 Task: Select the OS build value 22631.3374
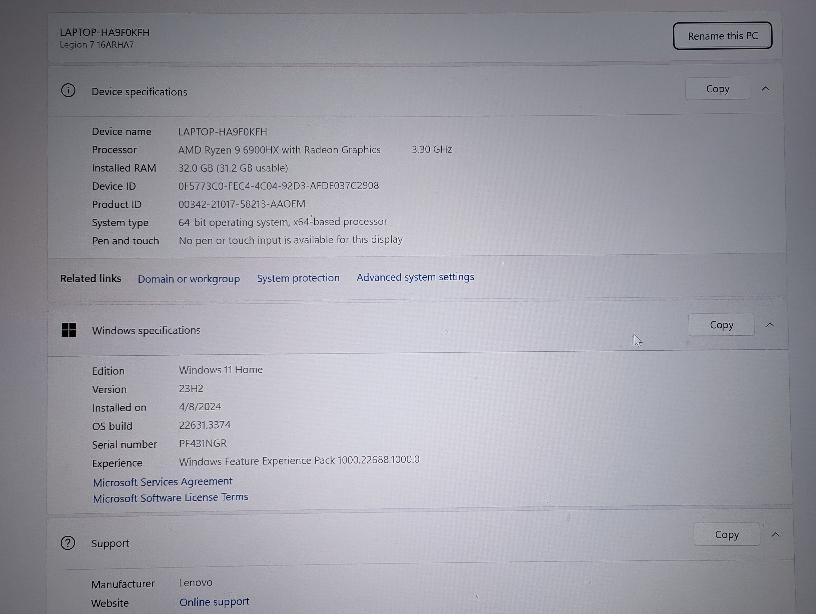[205, 425]
